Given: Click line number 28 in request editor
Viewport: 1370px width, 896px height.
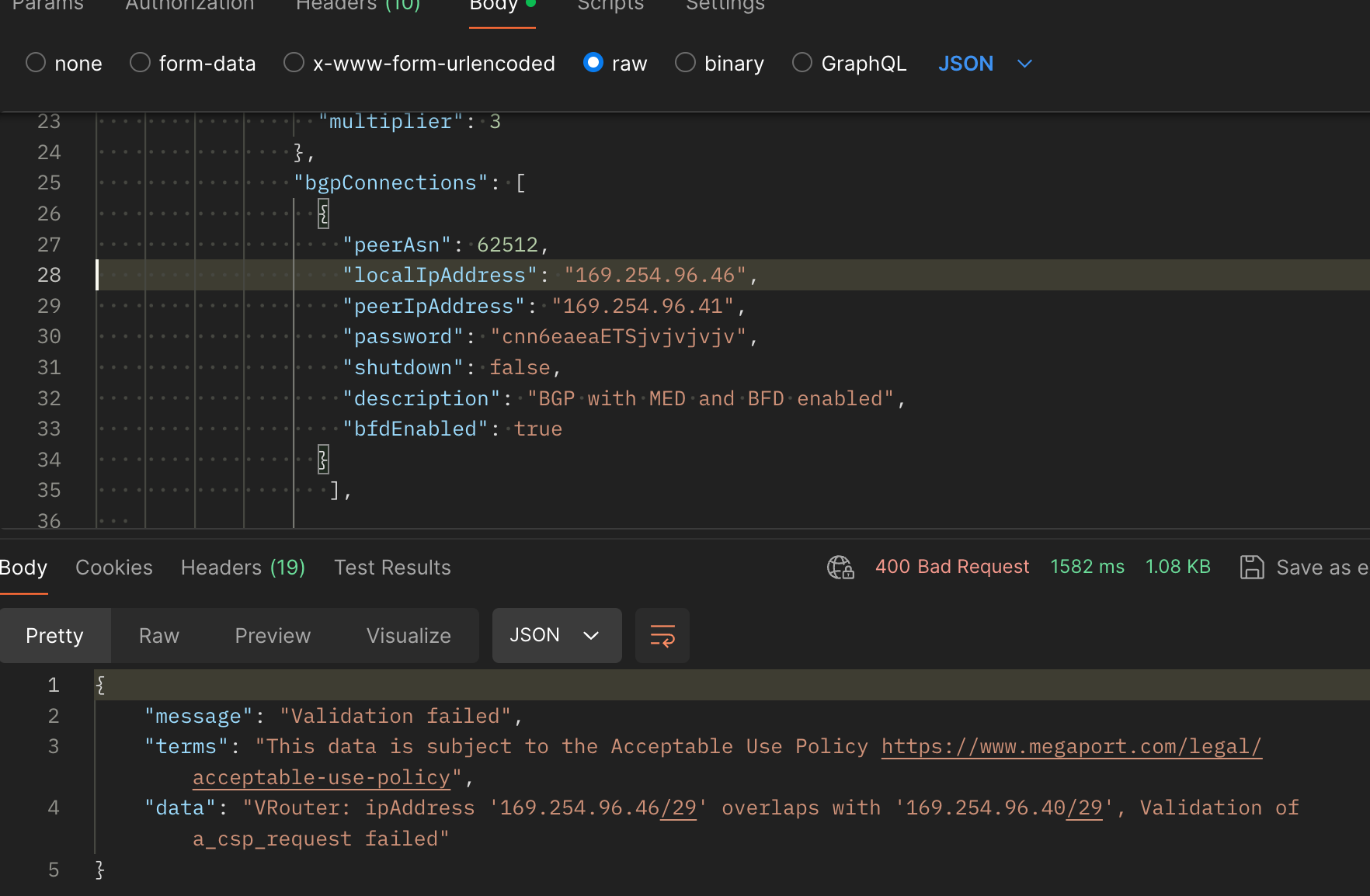Looking at the screenshot, I should pyautogui.click(x=49, y=275).
